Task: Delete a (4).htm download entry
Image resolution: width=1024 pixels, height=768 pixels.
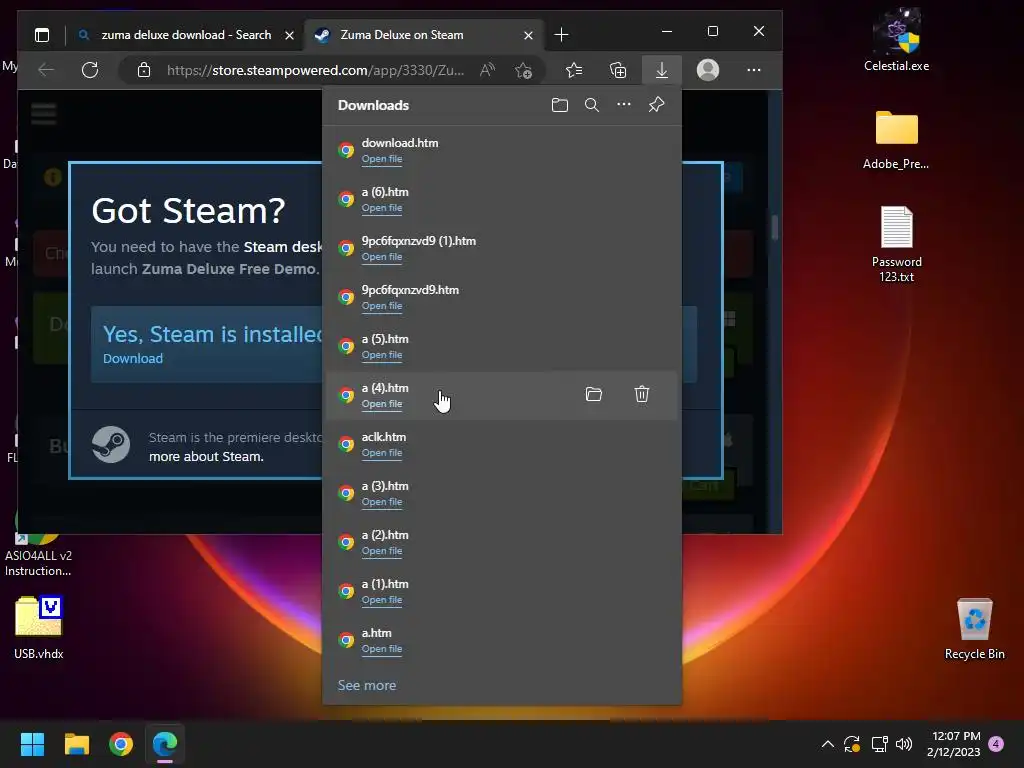Action: click(642, 394)
